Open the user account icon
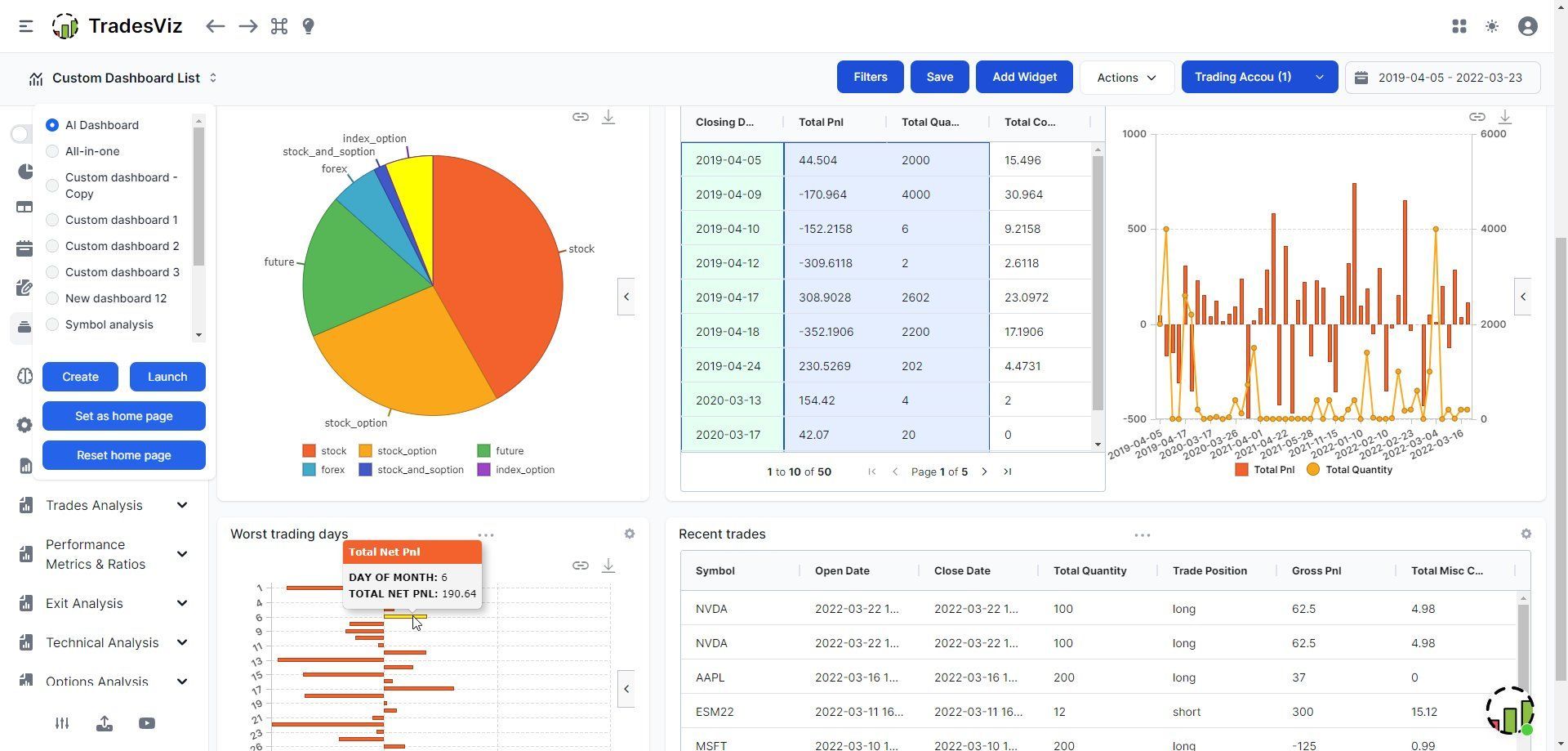 [x=1528, y=26]
